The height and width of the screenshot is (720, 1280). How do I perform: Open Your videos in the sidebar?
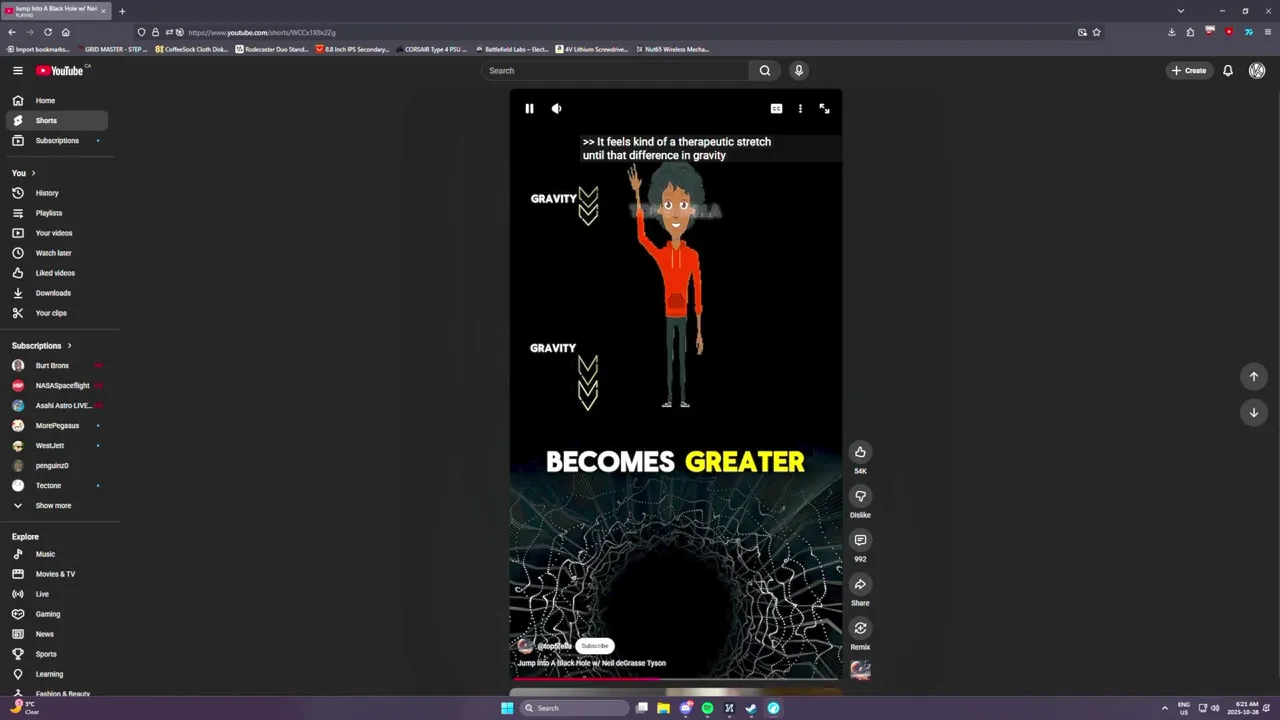57,233
